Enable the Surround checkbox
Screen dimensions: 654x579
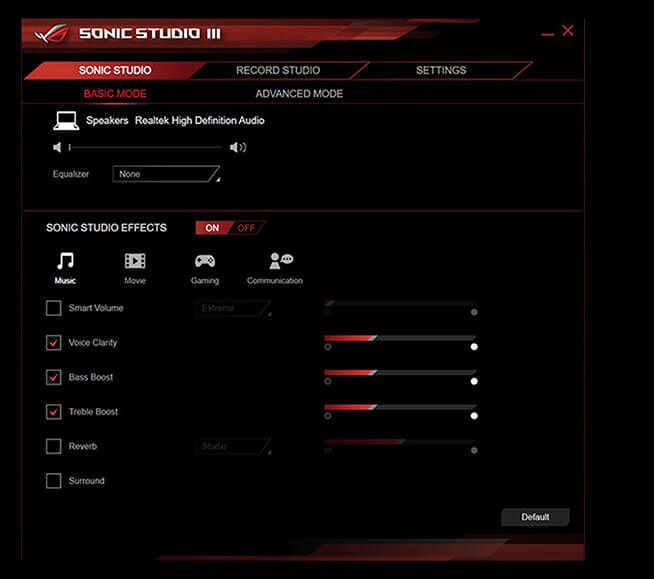53,481
